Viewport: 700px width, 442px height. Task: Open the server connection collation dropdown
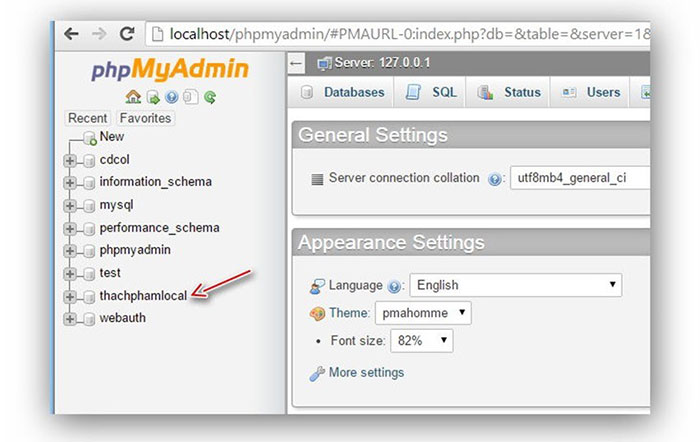click(x=580, y=178)
